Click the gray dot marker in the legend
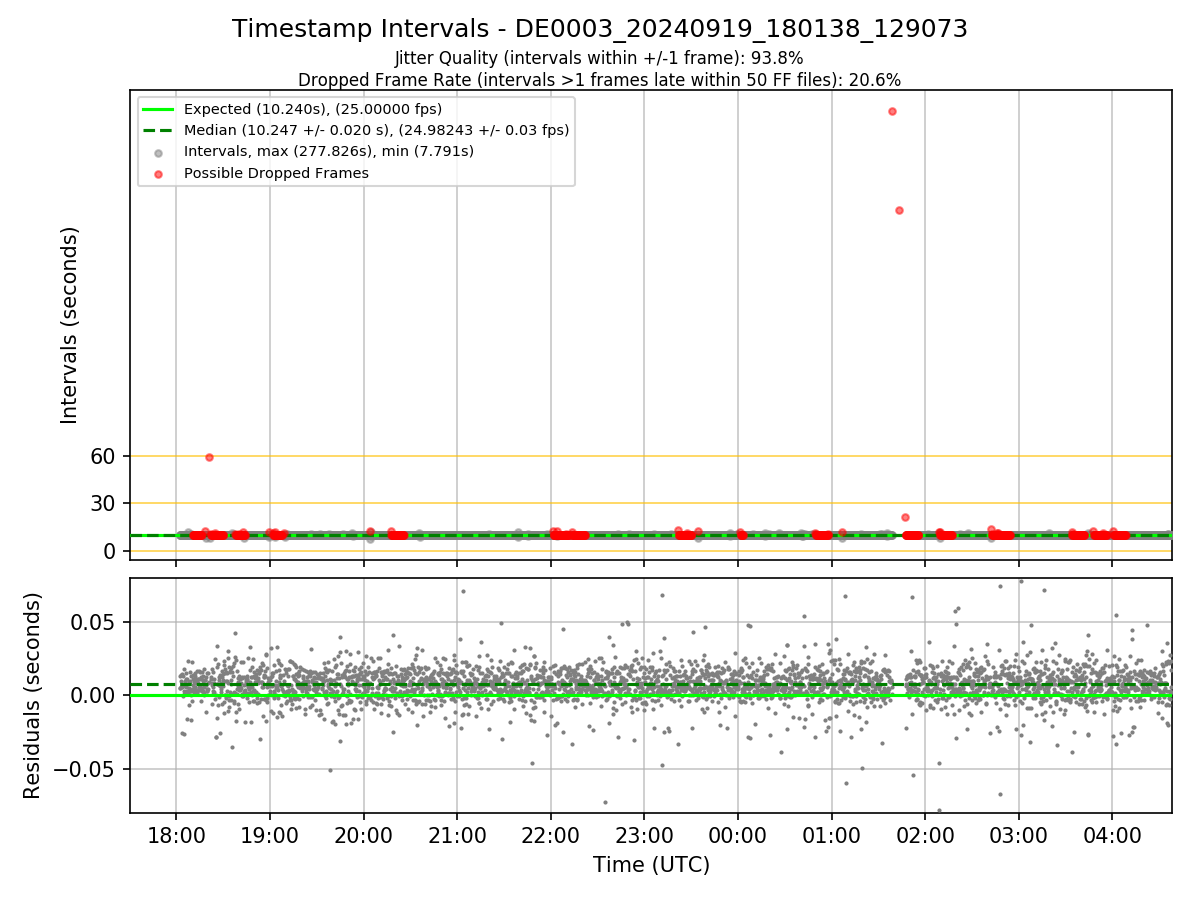 158,152
